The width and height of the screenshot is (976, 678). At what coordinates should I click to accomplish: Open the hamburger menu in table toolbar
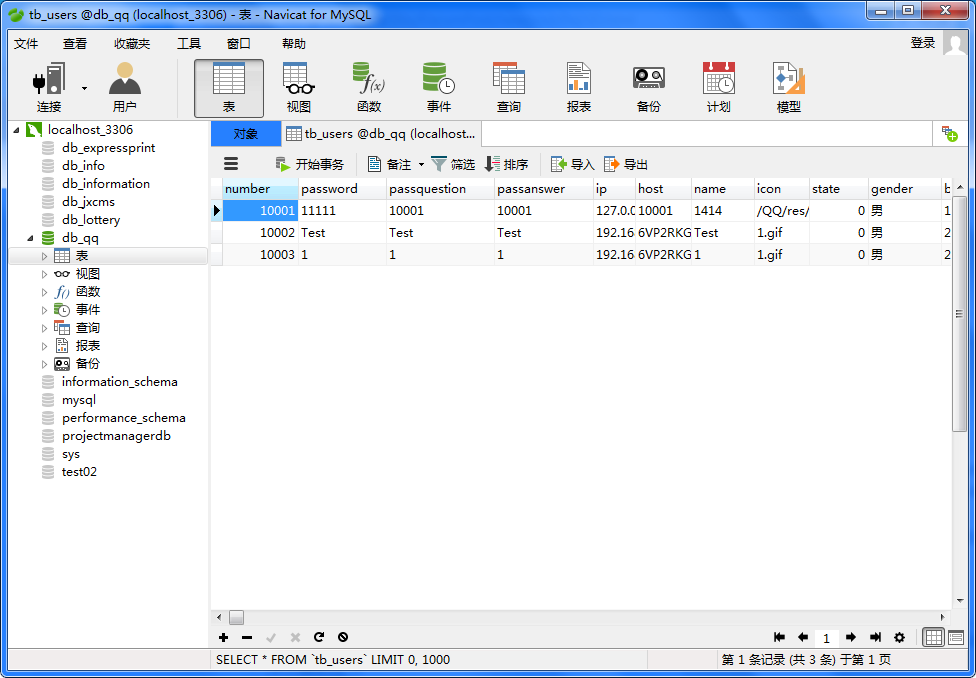pyautogui.click(x=231, y=164)
